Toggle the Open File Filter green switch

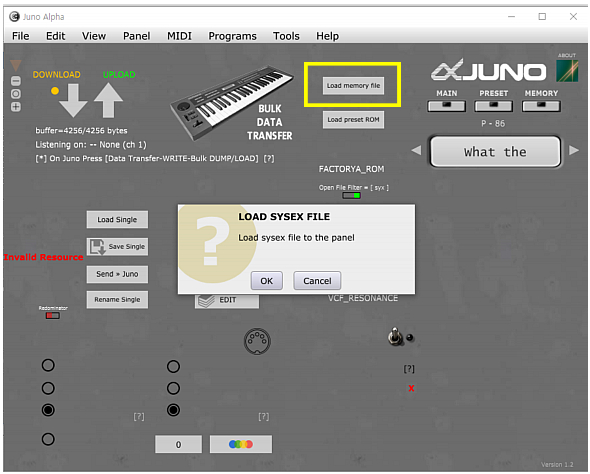tap(351, 196)
